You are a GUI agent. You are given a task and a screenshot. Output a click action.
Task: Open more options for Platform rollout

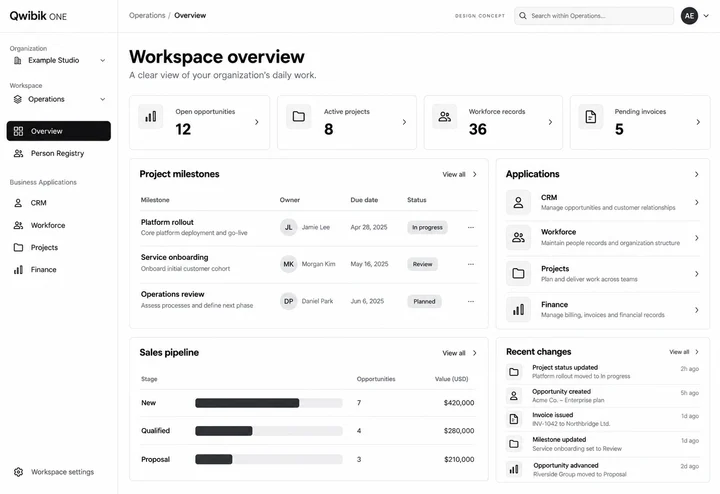pyautogui.click(x=471, y=227)
